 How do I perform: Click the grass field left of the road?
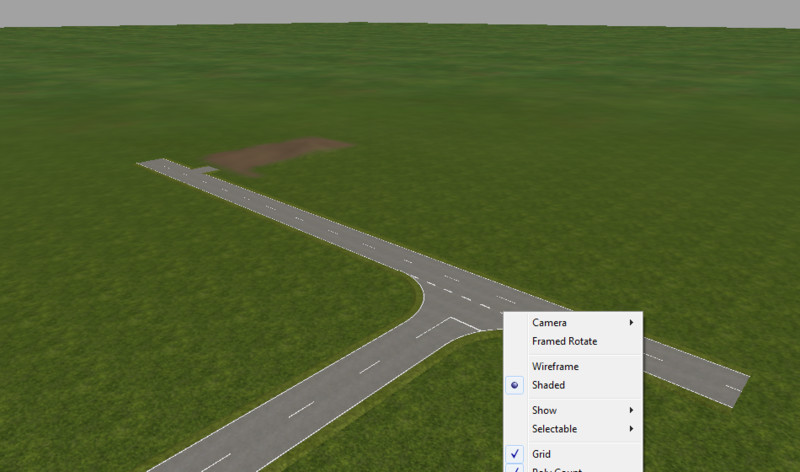[150, 300]
